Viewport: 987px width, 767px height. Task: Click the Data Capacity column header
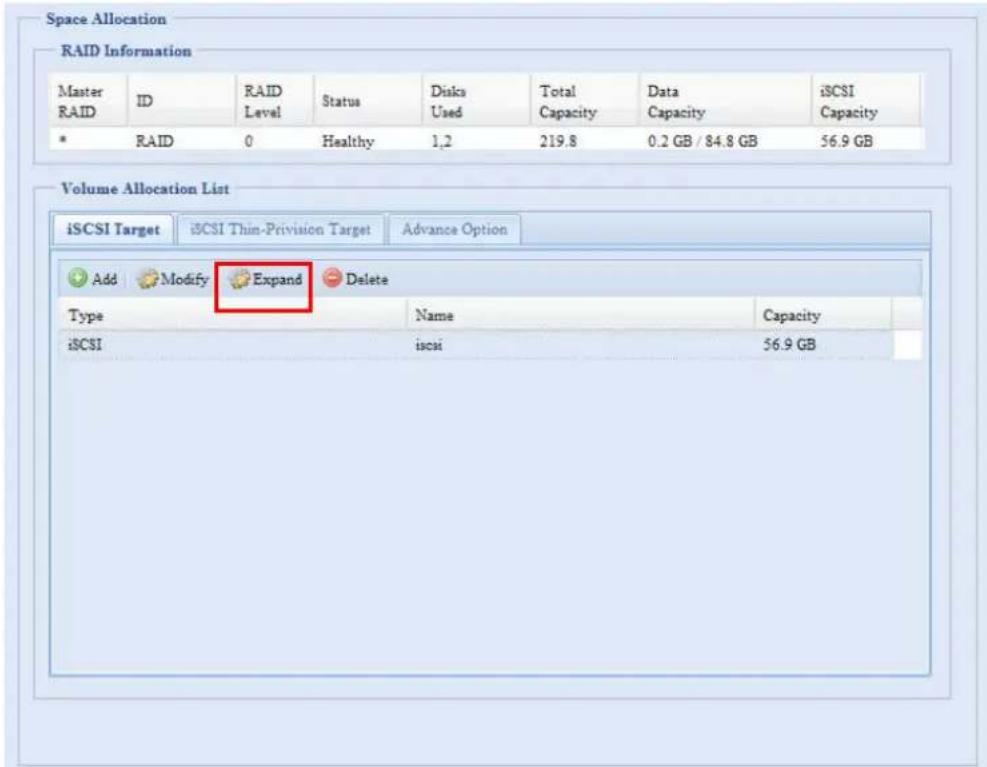(x=725, y=101)
